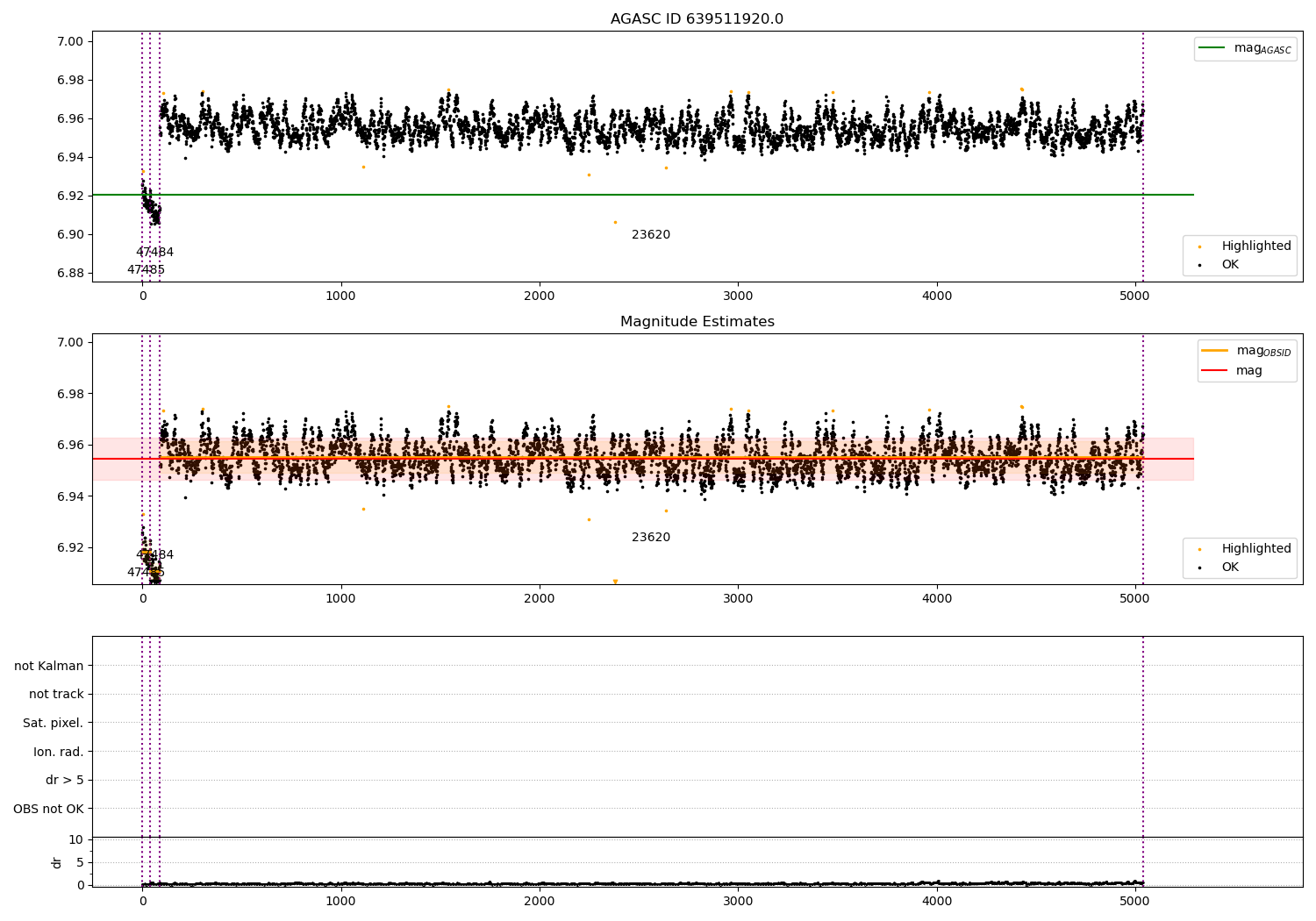1316x921 pixels.
Task: Click the 7.00 y-tick of Magnitude Estimates plot
Action: coord(70,342)
